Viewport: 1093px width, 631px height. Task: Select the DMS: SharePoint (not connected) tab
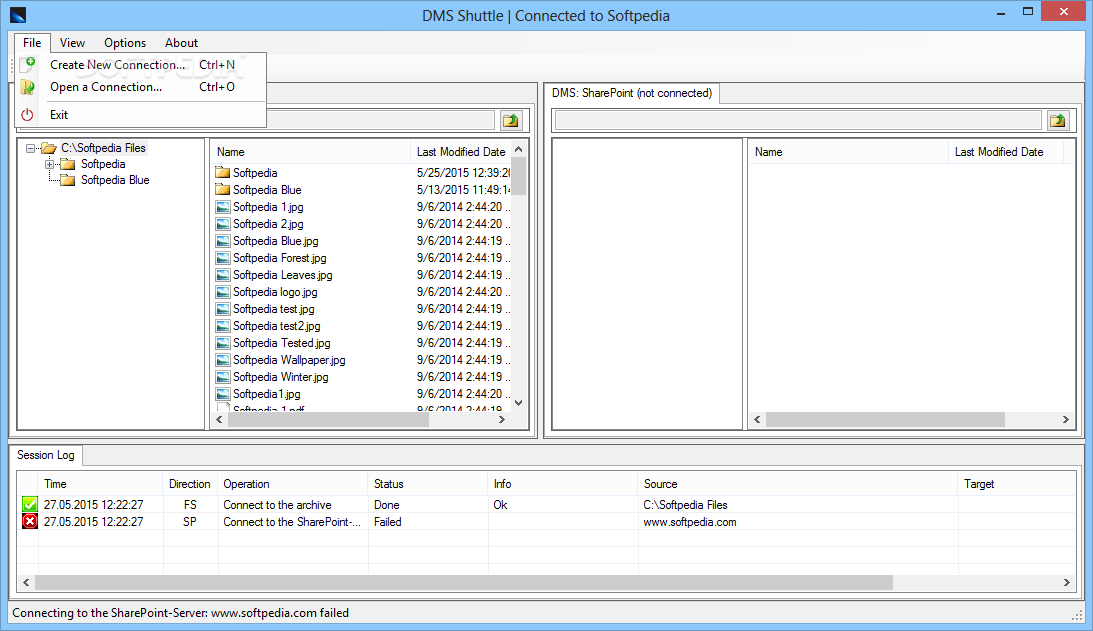click(632, 93)
